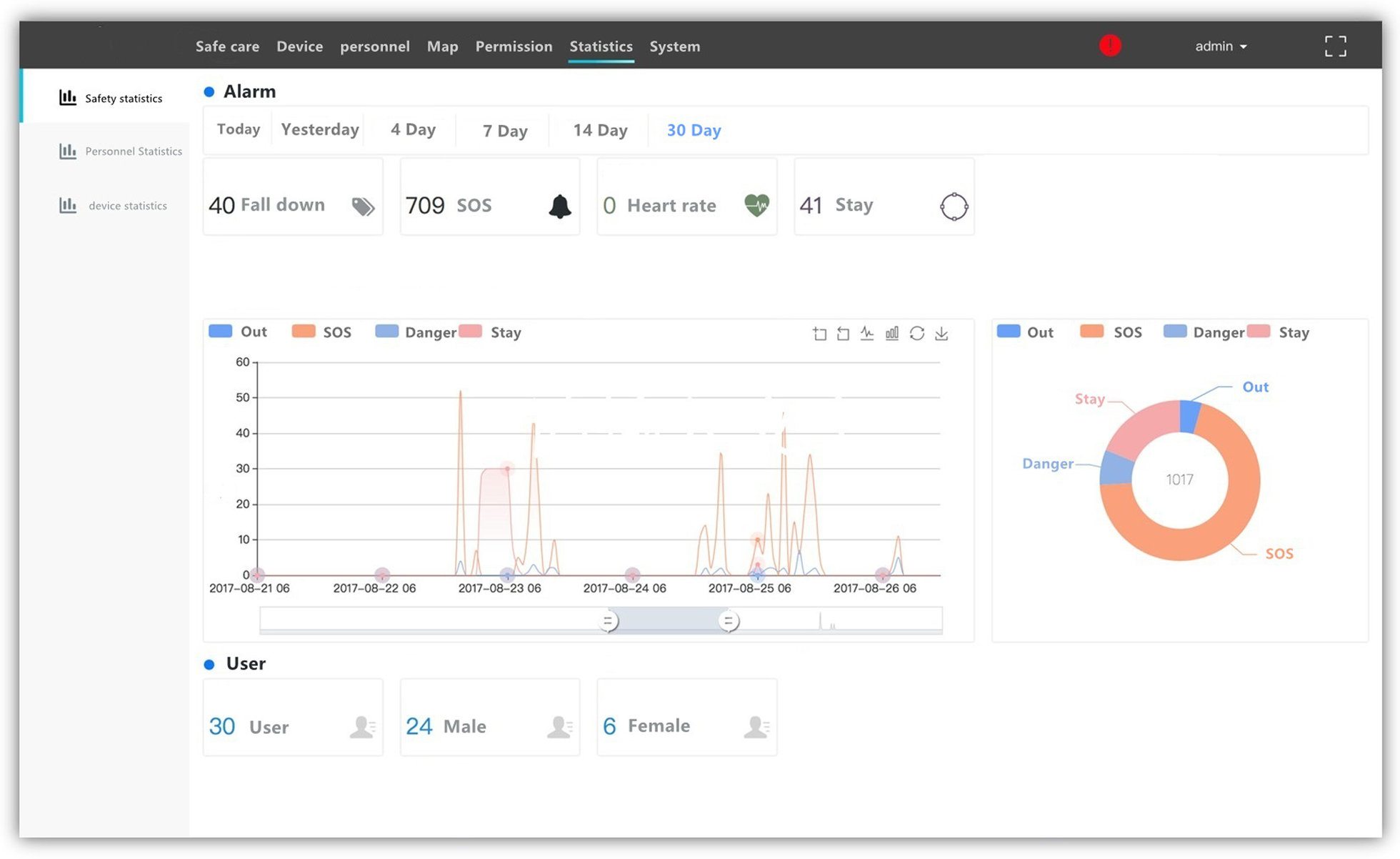The height and width of the screenshot is (859, 1400).
Task: Click the red alert notification icon
Action: click(1109, 46)
